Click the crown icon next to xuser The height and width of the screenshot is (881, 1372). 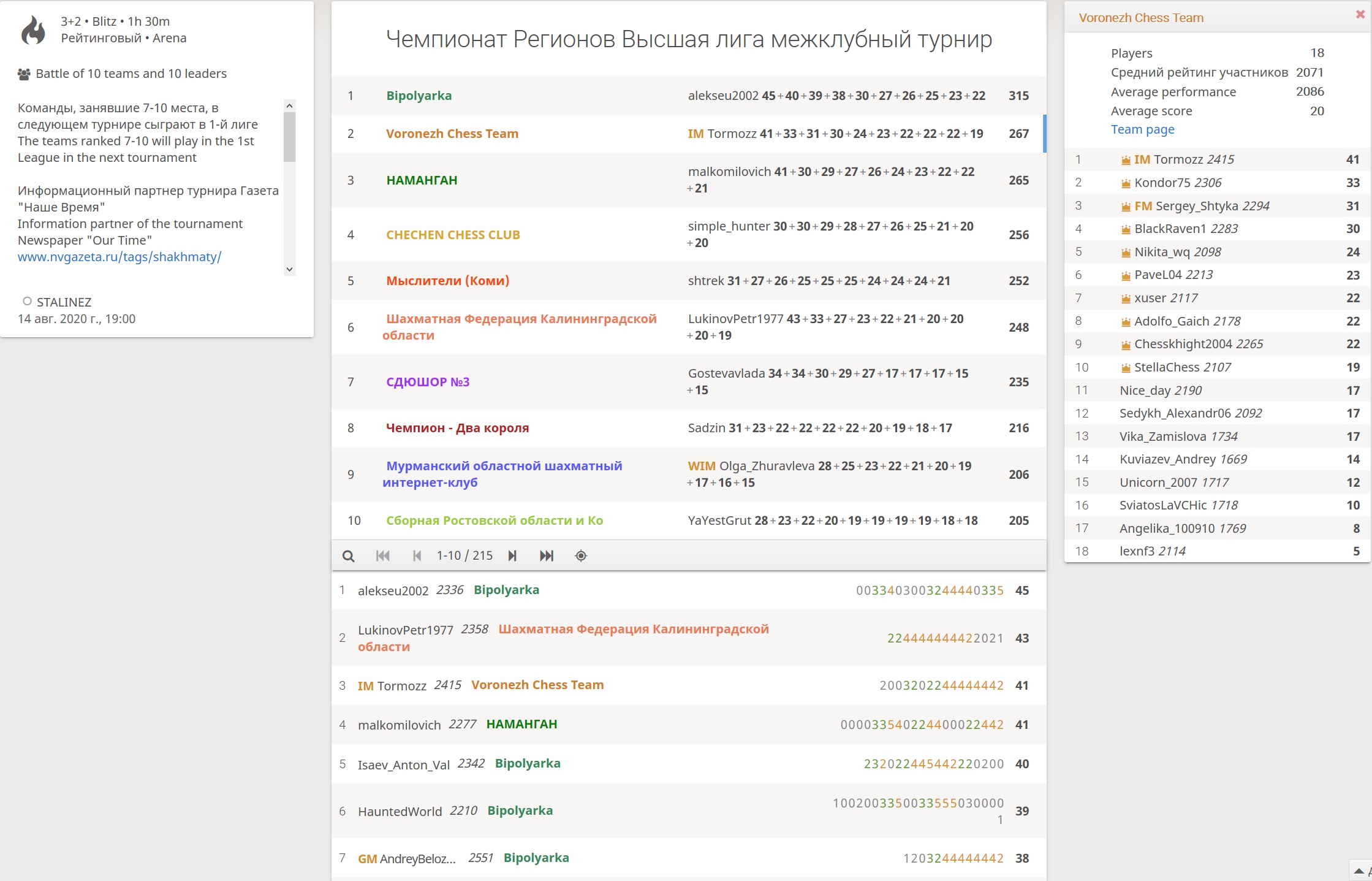pos(1126,299)
